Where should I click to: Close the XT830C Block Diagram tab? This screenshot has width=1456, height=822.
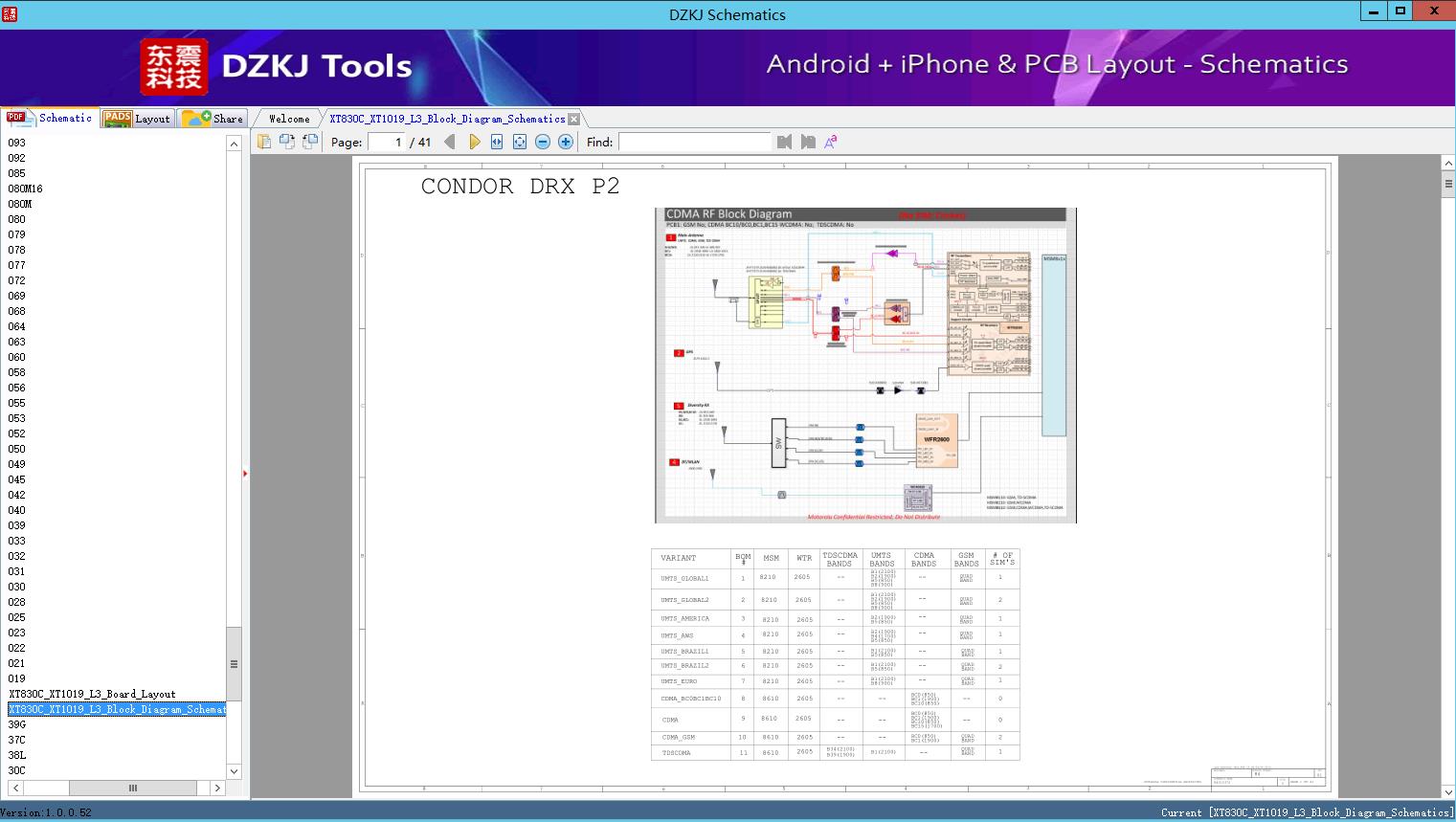click(573, 119)
